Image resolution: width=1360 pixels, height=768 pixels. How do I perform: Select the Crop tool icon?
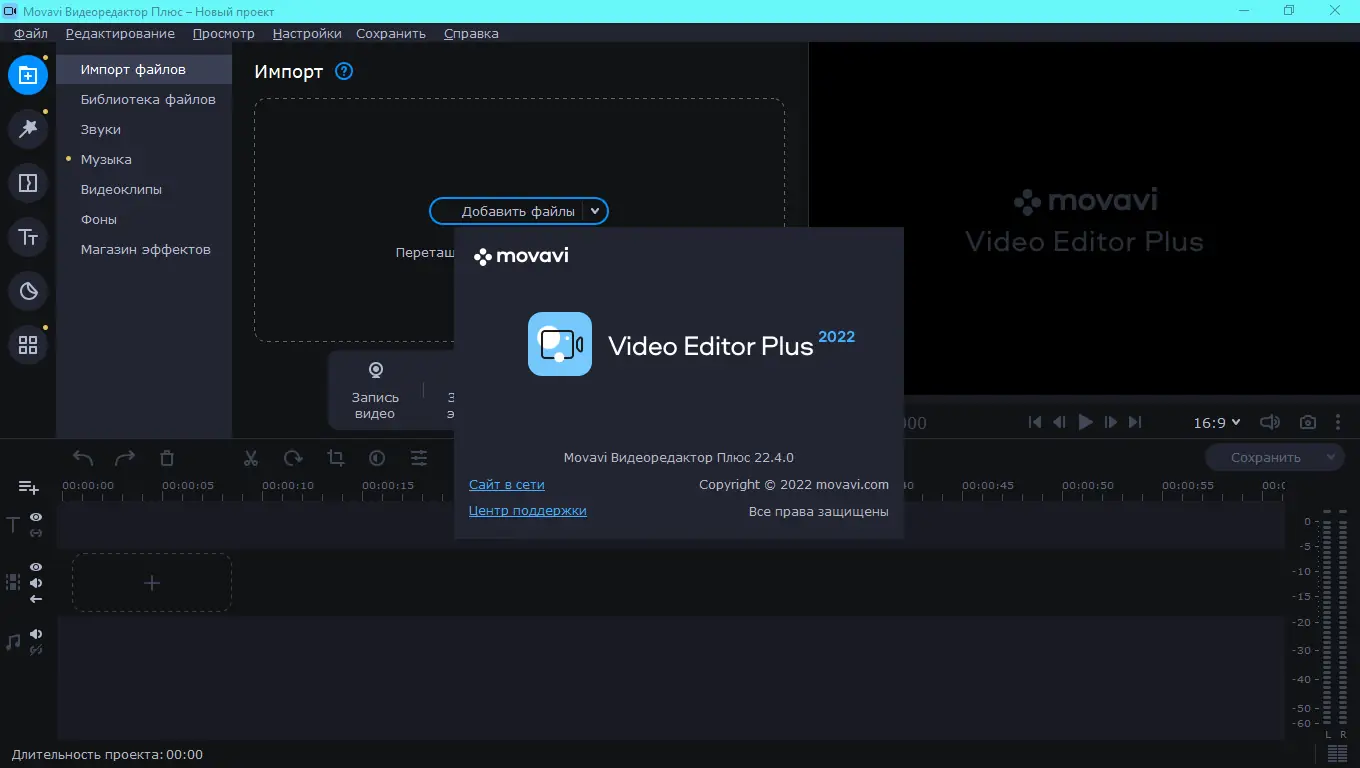click(335, 458)
